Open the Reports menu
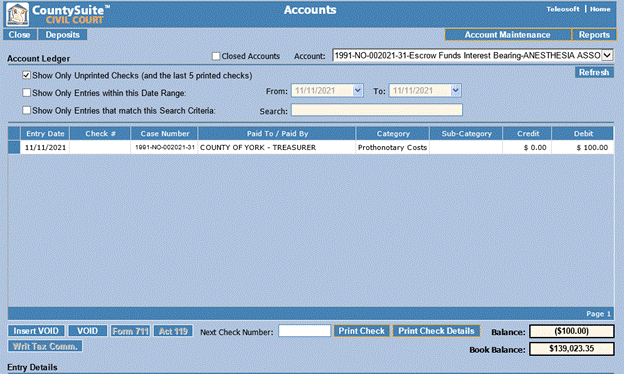 point(594,35)
